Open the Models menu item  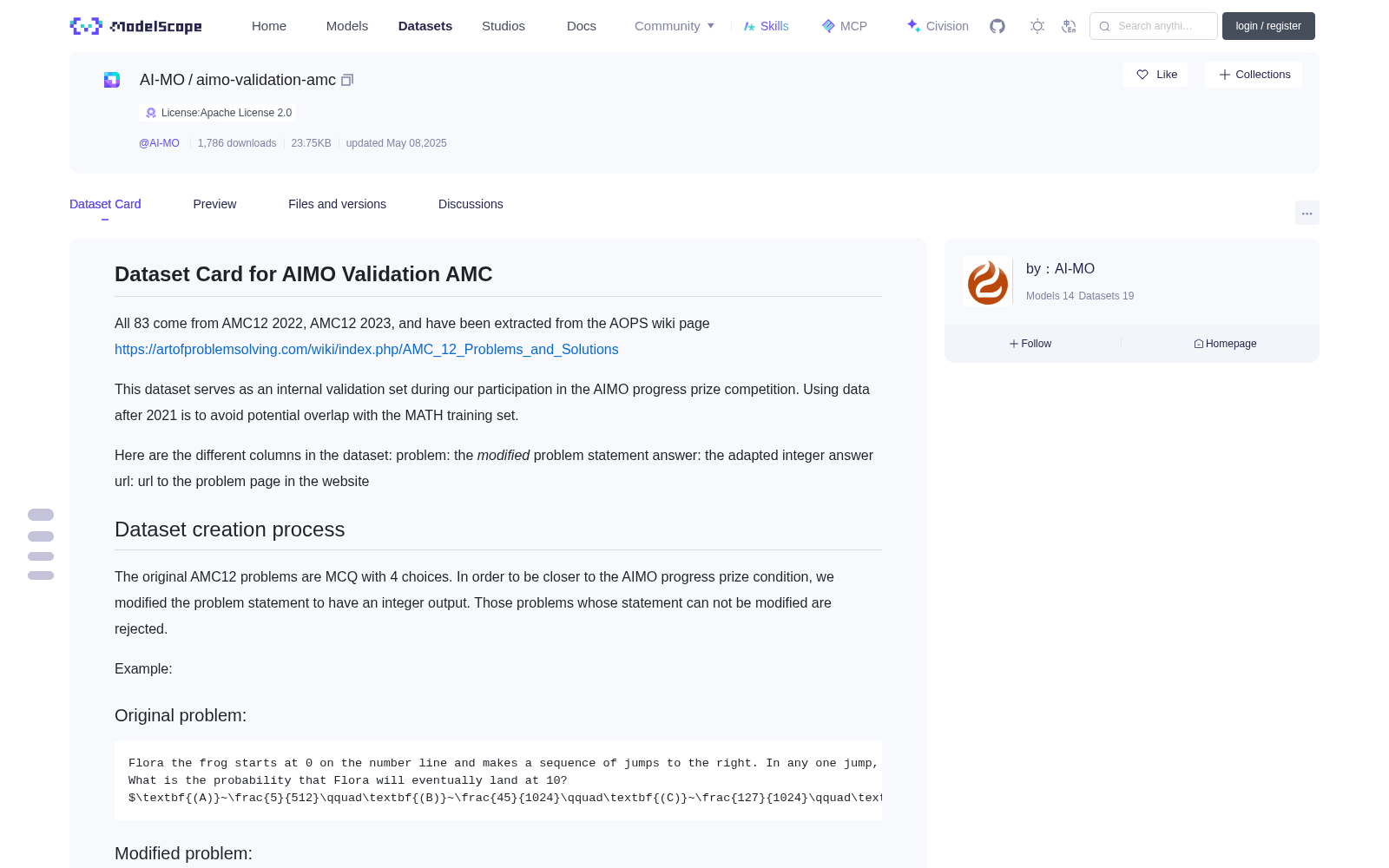tap(347, 26)
